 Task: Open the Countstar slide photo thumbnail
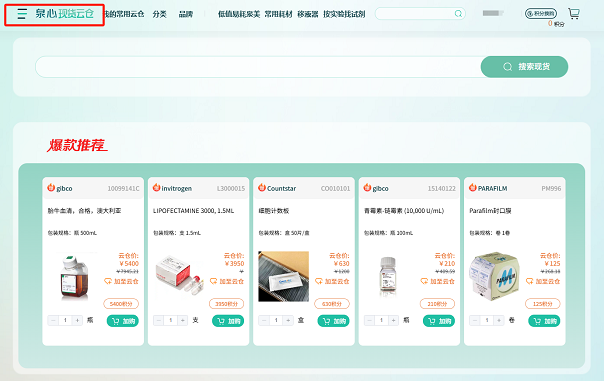click(x=284, y=276)
